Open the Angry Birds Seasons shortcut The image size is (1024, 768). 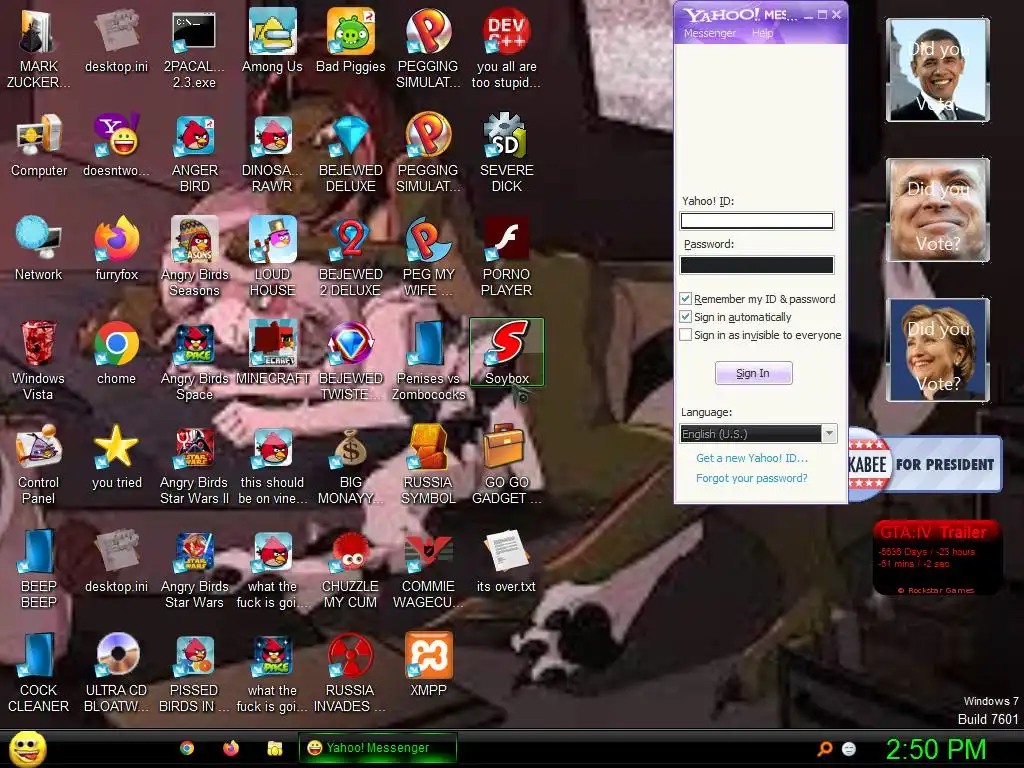coord(194,257)
